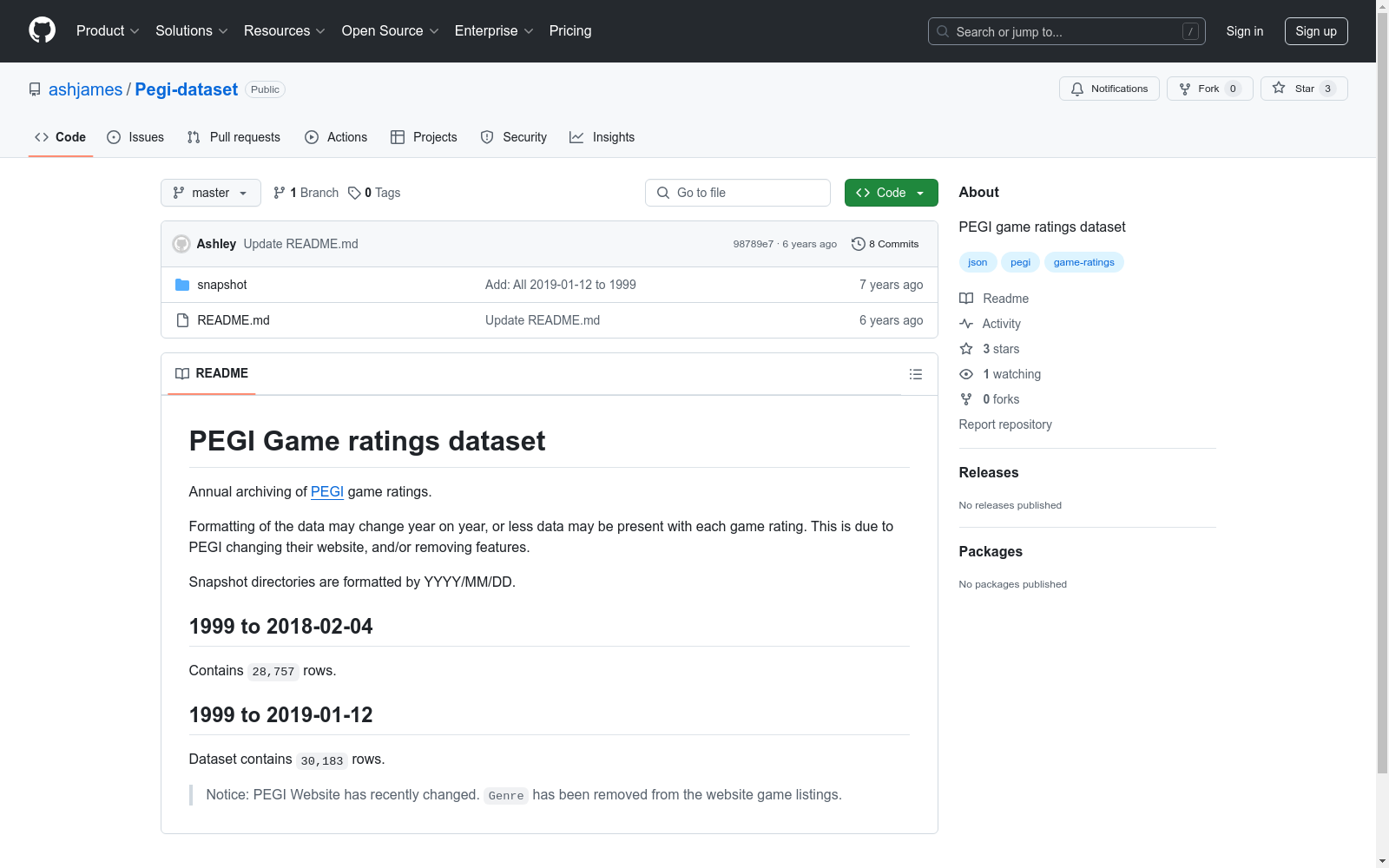
Task: Select the README tab in file viewer
Action: [x=212, y=373]
